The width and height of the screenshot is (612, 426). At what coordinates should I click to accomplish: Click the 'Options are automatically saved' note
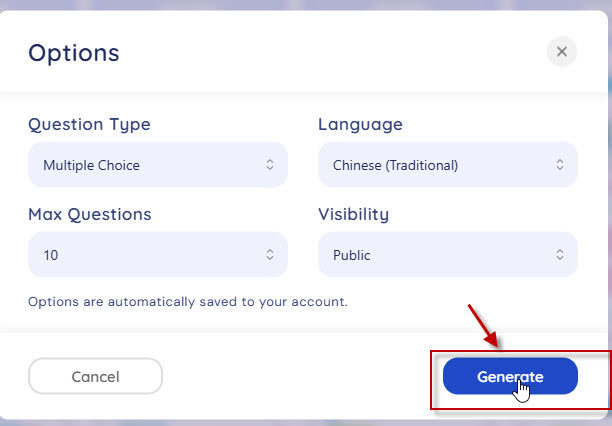[188, 301]
